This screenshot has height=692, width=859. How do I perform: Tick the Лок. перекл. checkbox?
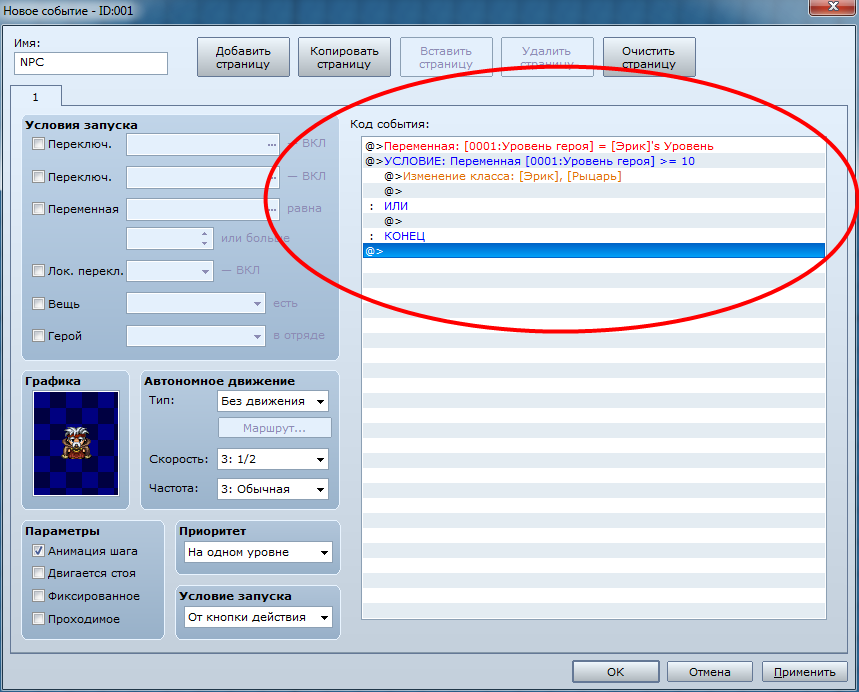tap(38, 271)
